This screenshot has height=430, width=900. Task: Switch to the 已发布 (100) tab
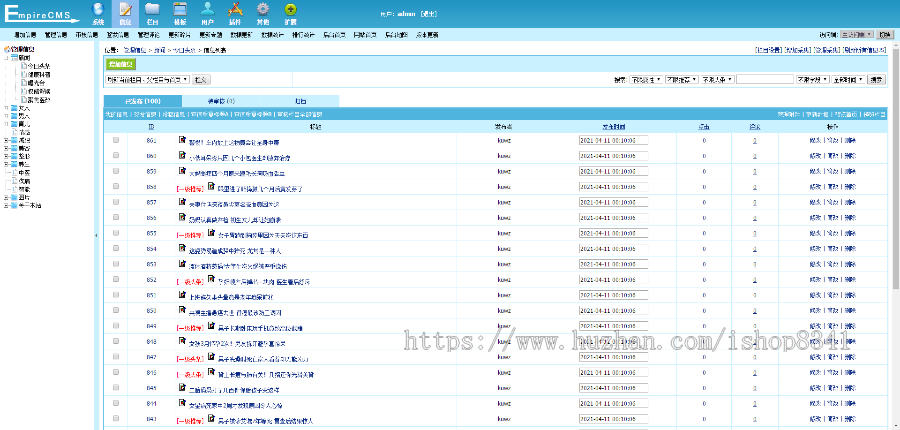(142, 101)
